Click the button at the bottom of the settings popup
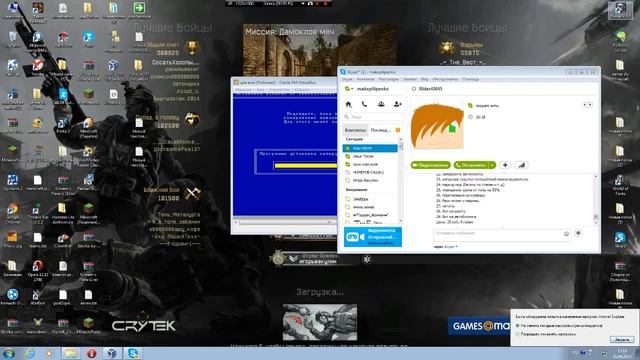 622,340
